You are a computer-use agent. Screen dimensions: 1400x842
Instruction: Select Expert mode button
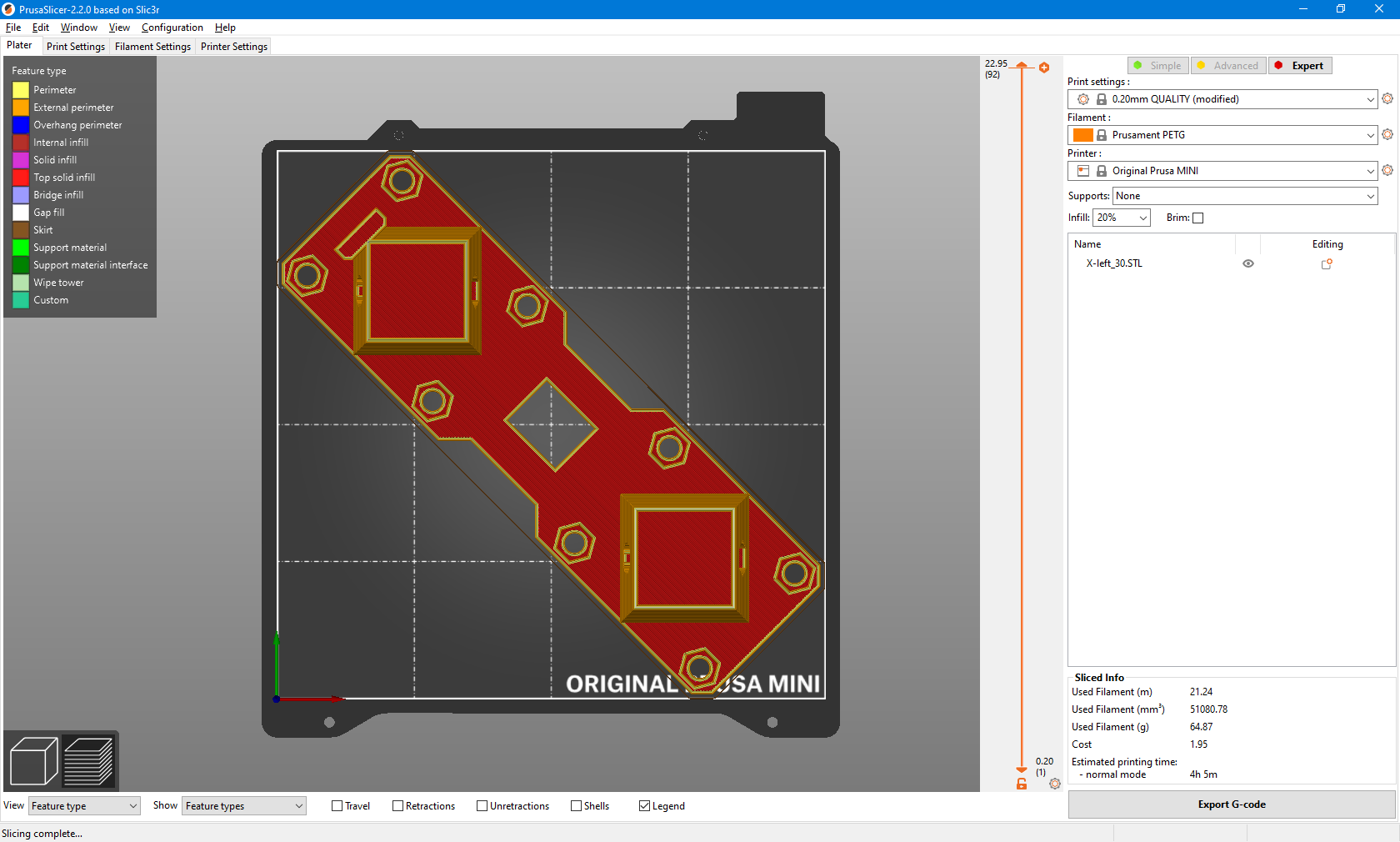[1300, 66]
